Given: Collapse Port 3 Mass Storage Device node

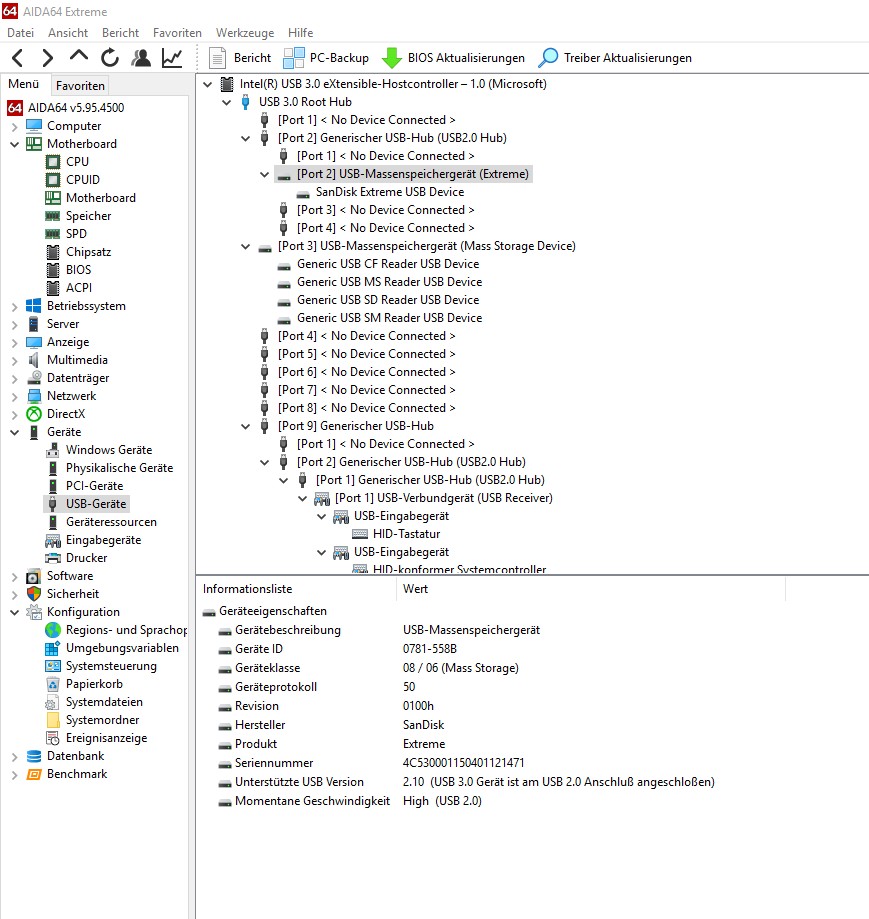Looking at the screenshot, I should click(246, 246).
